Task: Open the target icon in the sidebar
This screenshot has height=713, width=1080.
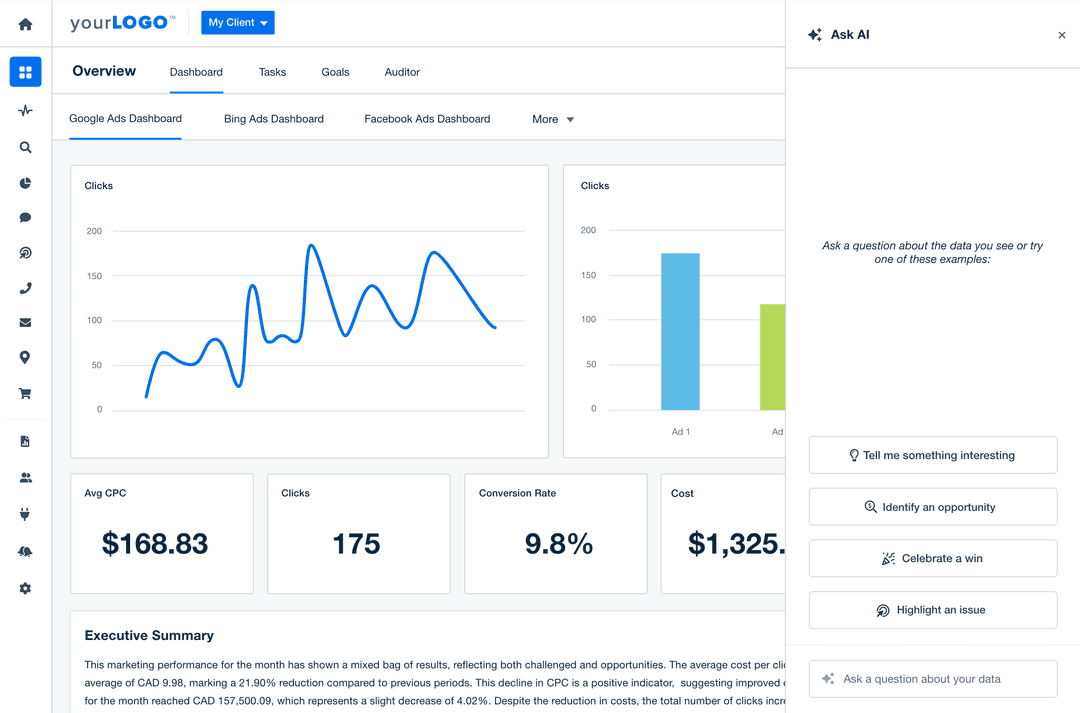Action: [25, 253]
